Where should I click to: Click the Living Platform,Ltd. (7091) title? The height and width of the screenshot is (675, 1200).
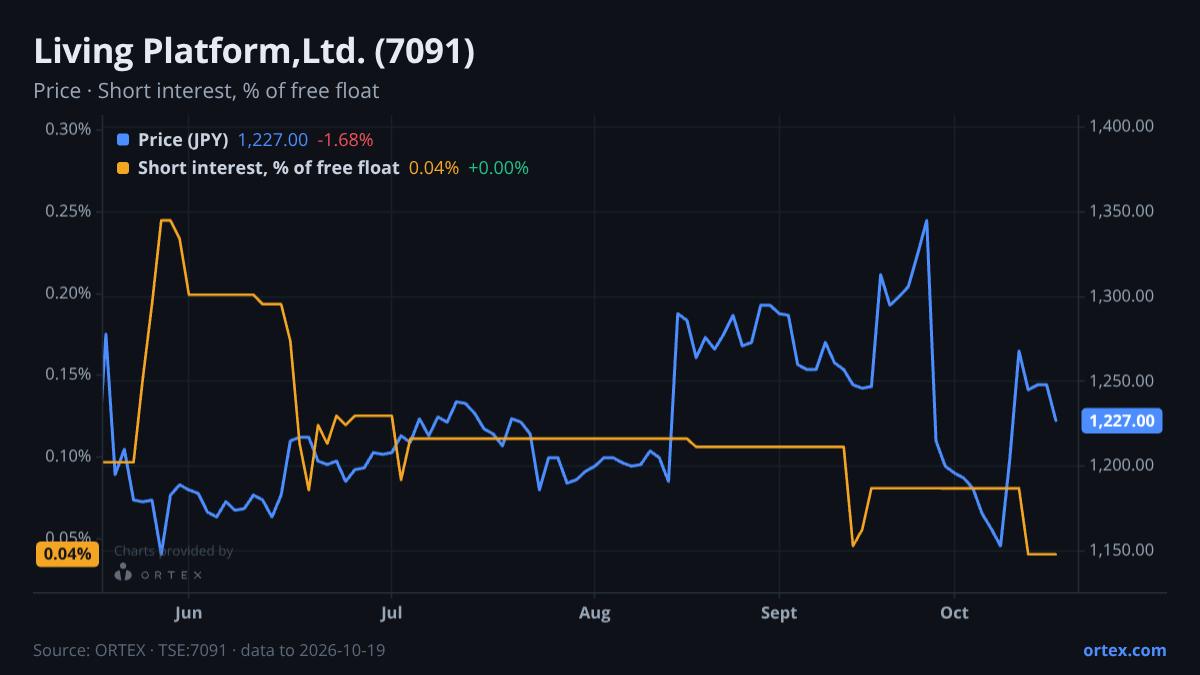(254, 52)
